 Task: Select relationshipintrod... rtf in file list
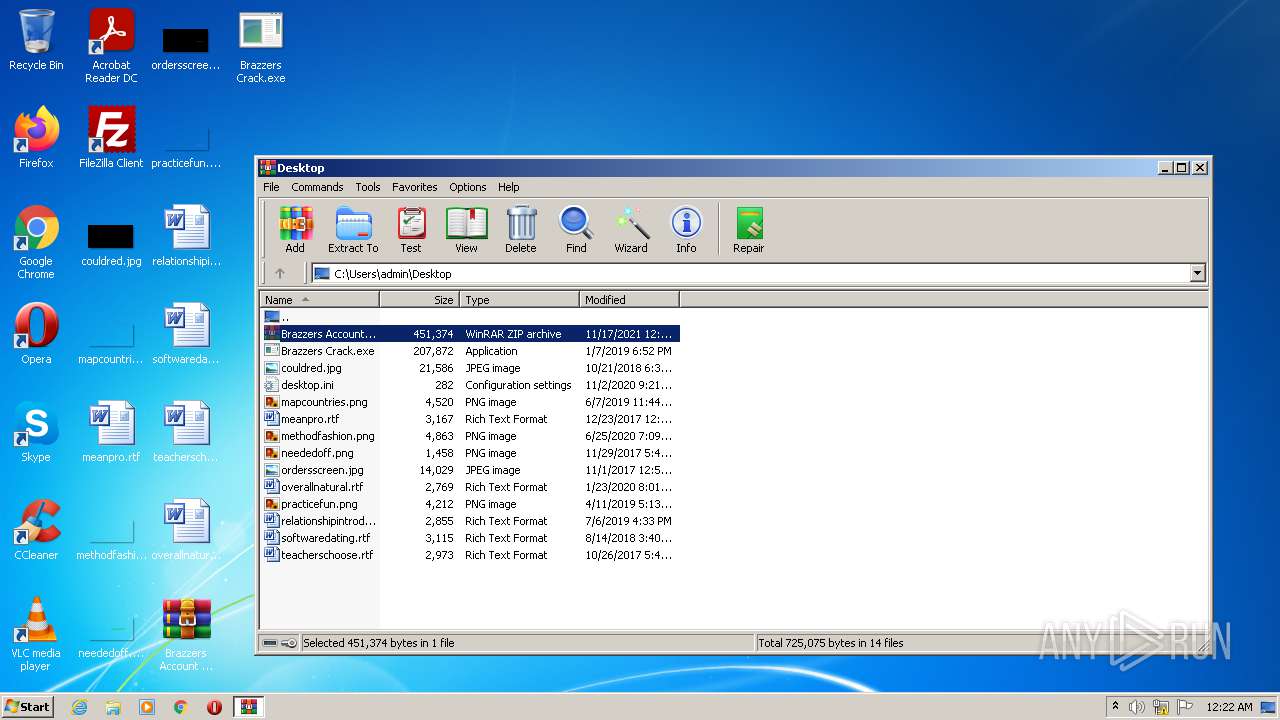coord(471,521)
